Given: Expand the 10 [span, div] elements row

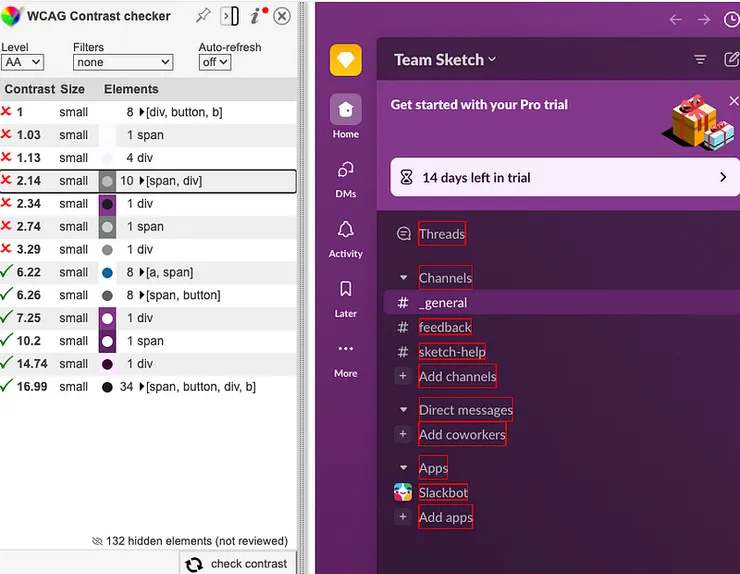Looking at the screenshot, I should tap(142, 181).
